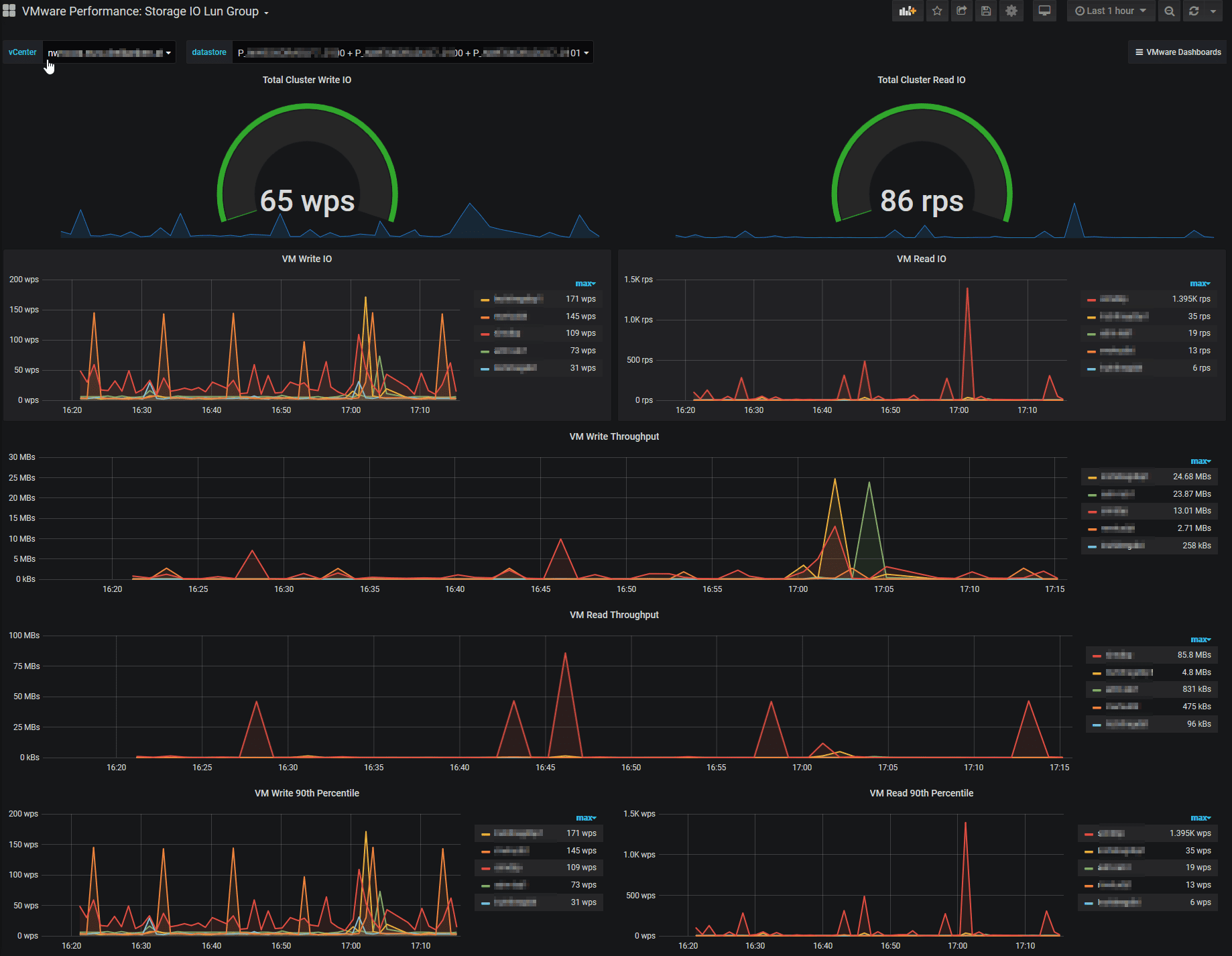Click green color swatch of 23.87 MBs series
The image size is (1232, 956).
pos(1092,495)
